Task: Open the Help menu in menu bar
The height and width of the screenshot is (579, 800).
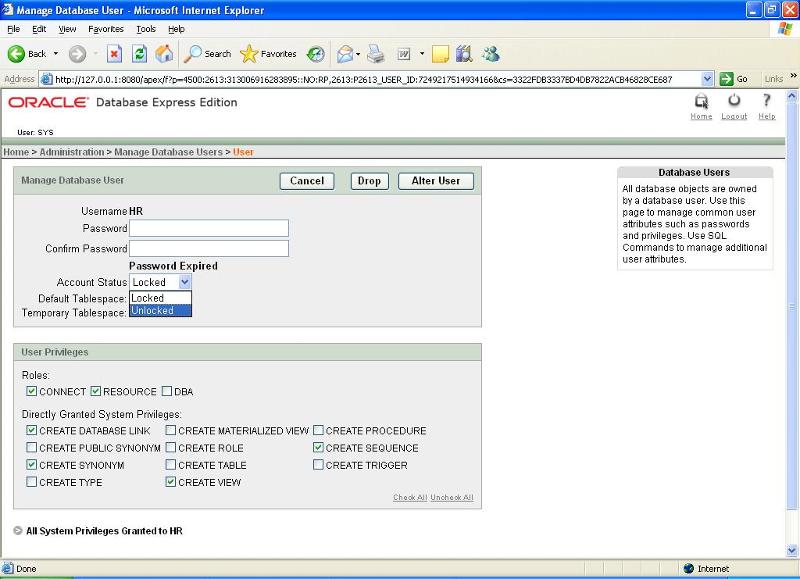Action: 177,29
